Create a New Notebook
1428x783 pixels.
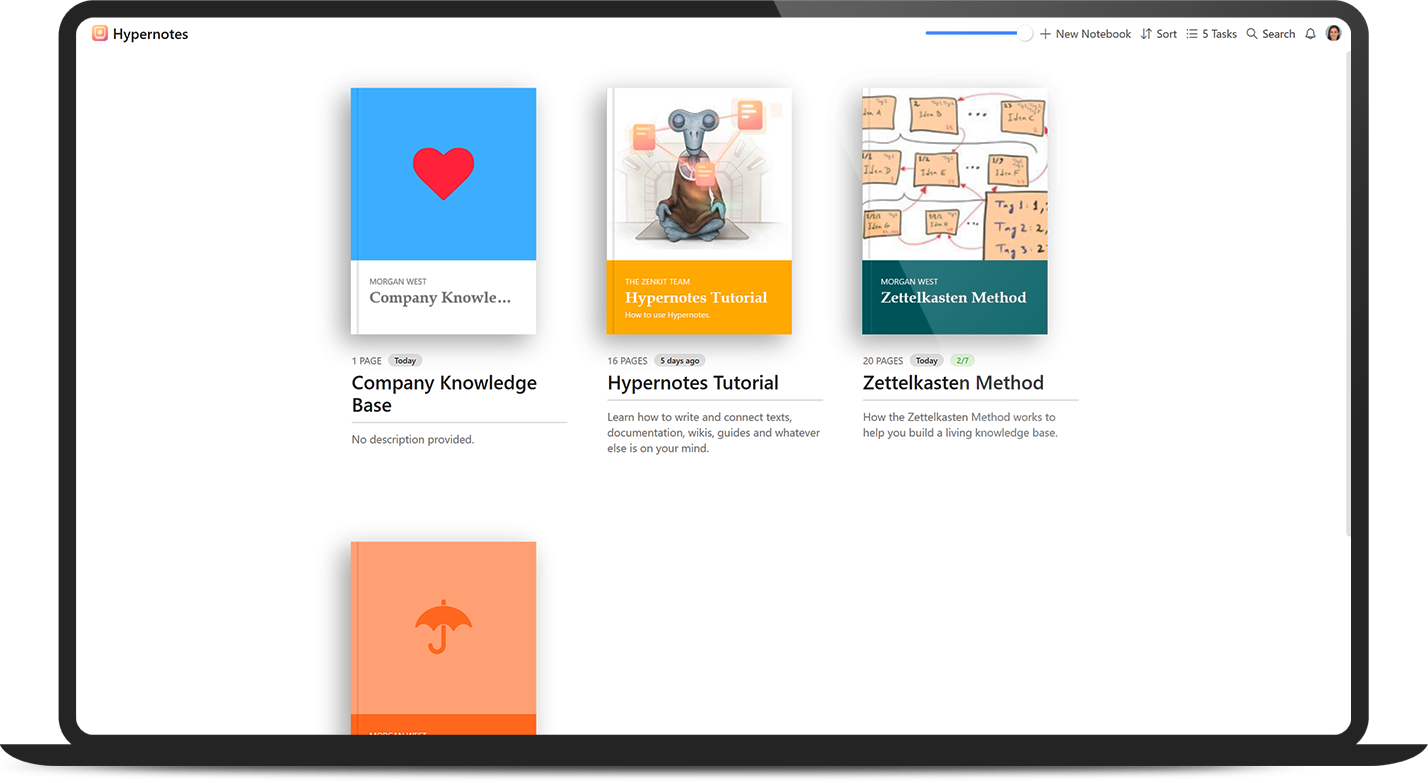1085,34
